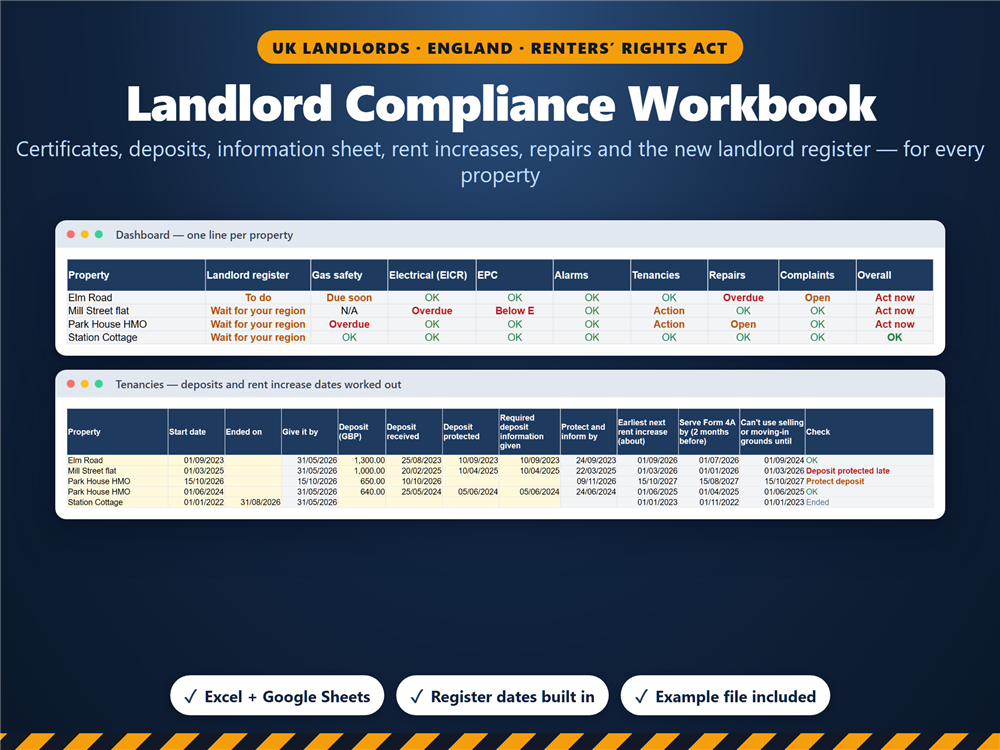Click the 'Tenancies — deposits and rent increase' title

(x=258, y=385)
